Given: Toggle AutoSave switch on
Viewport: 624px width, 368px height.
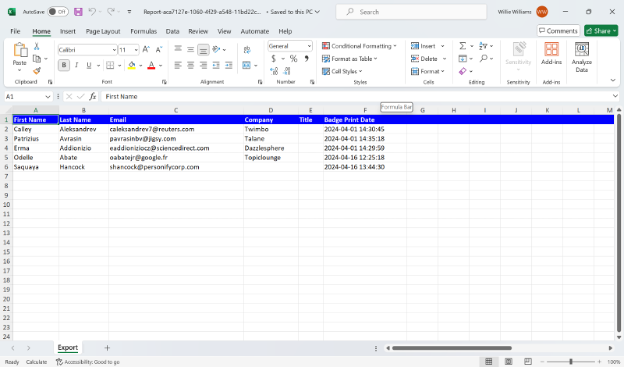Looking at the screenshot, I should (58, 12).
